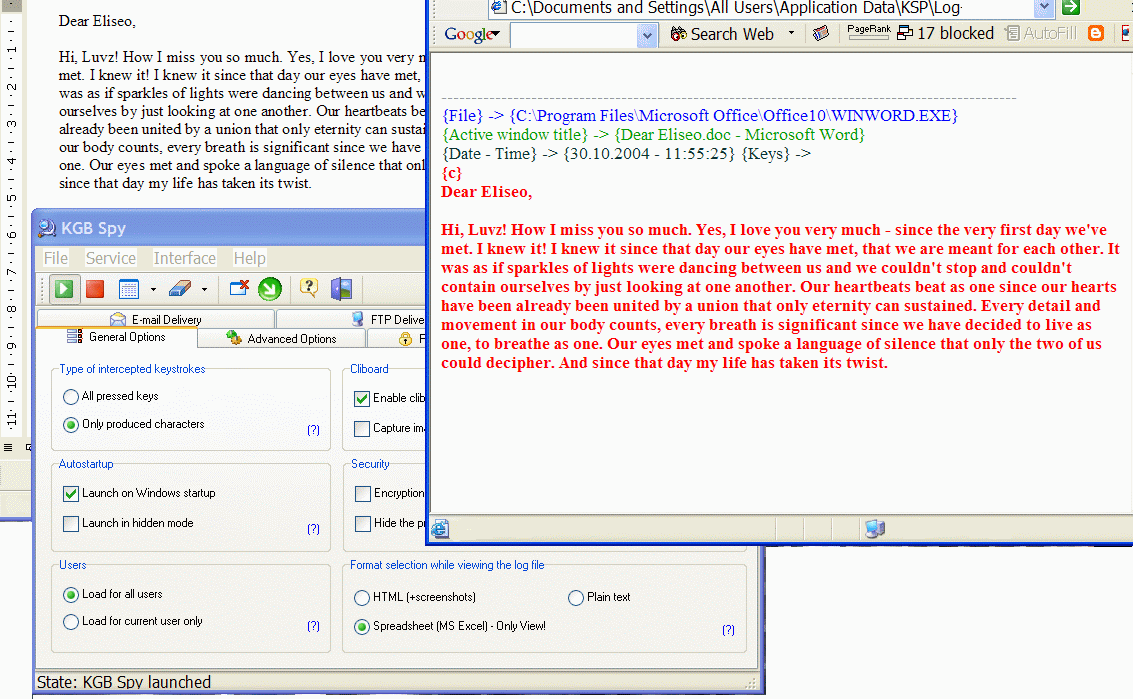Click help link in Autostartup group
The width and height of the screenshot is (1133, 699).
tap(313, 529)
